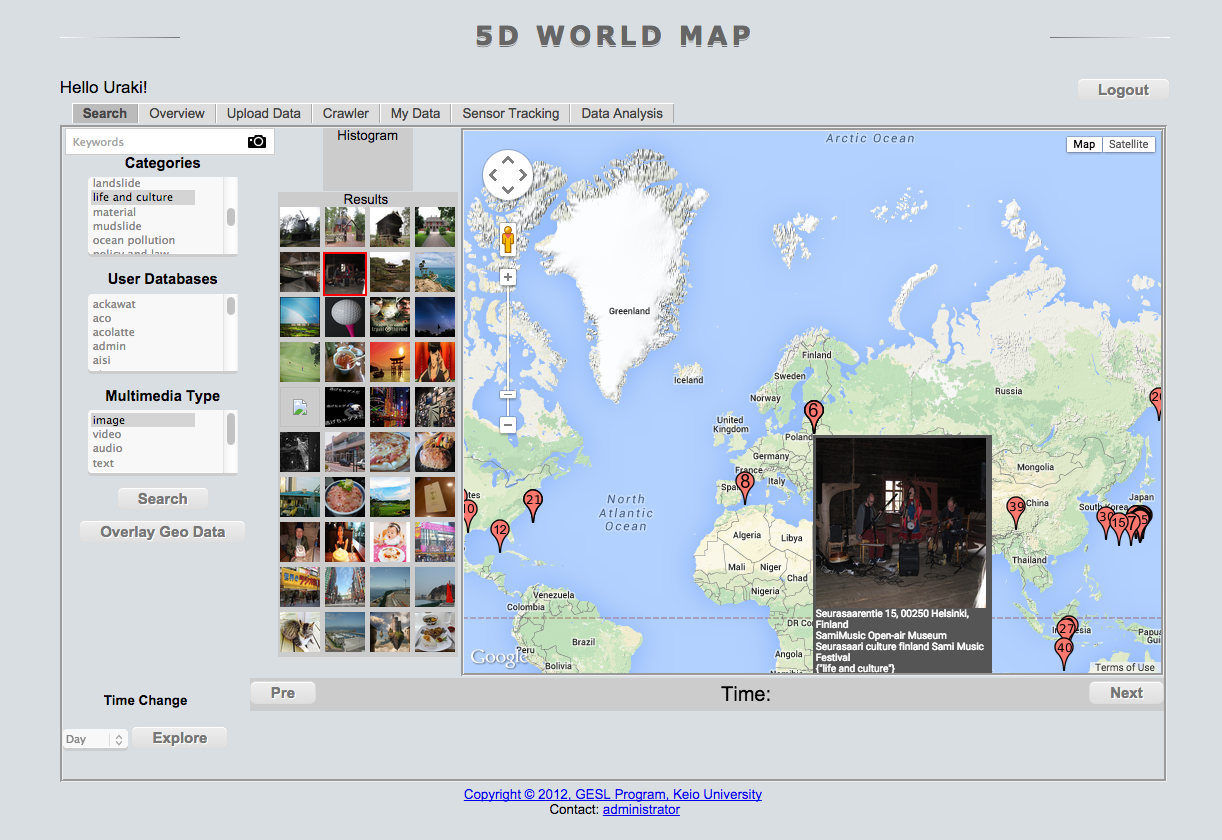Select admin in User Databases list

click(x=109, y=346)
